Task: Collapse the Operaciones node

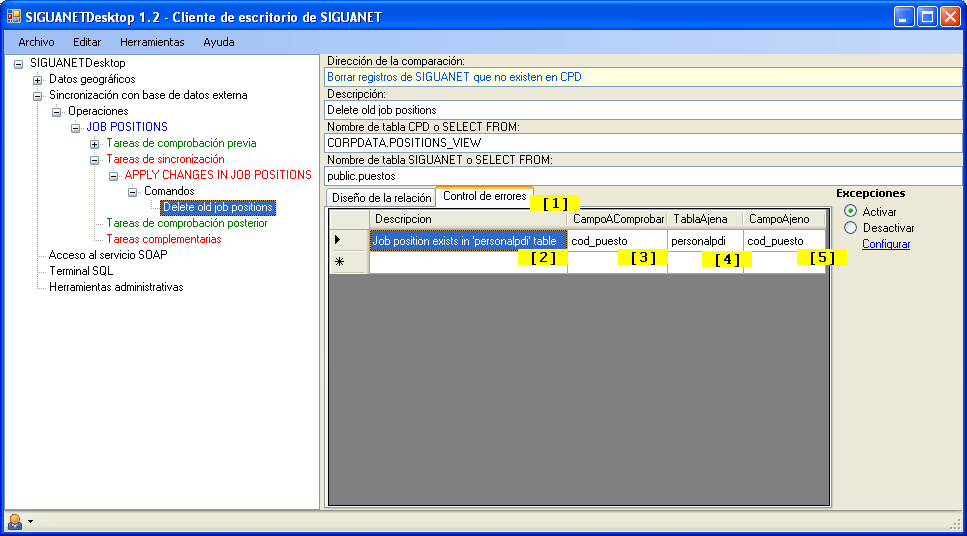Action: (x=57, y=112)
